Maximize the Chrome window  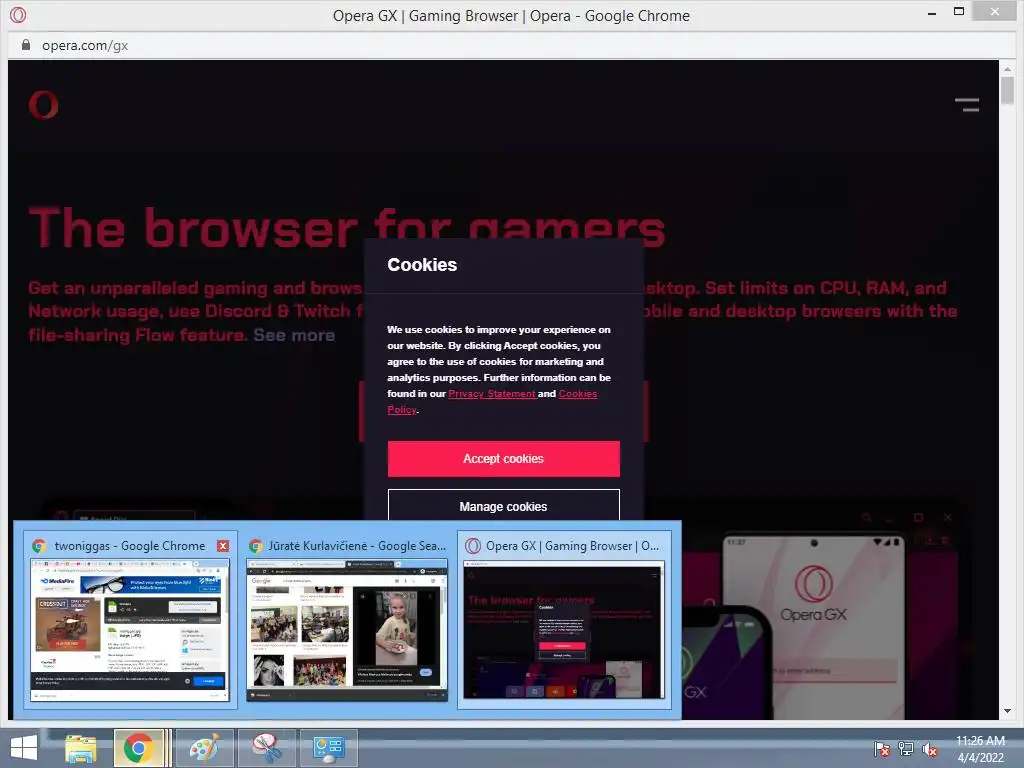(x=959, y=11)
